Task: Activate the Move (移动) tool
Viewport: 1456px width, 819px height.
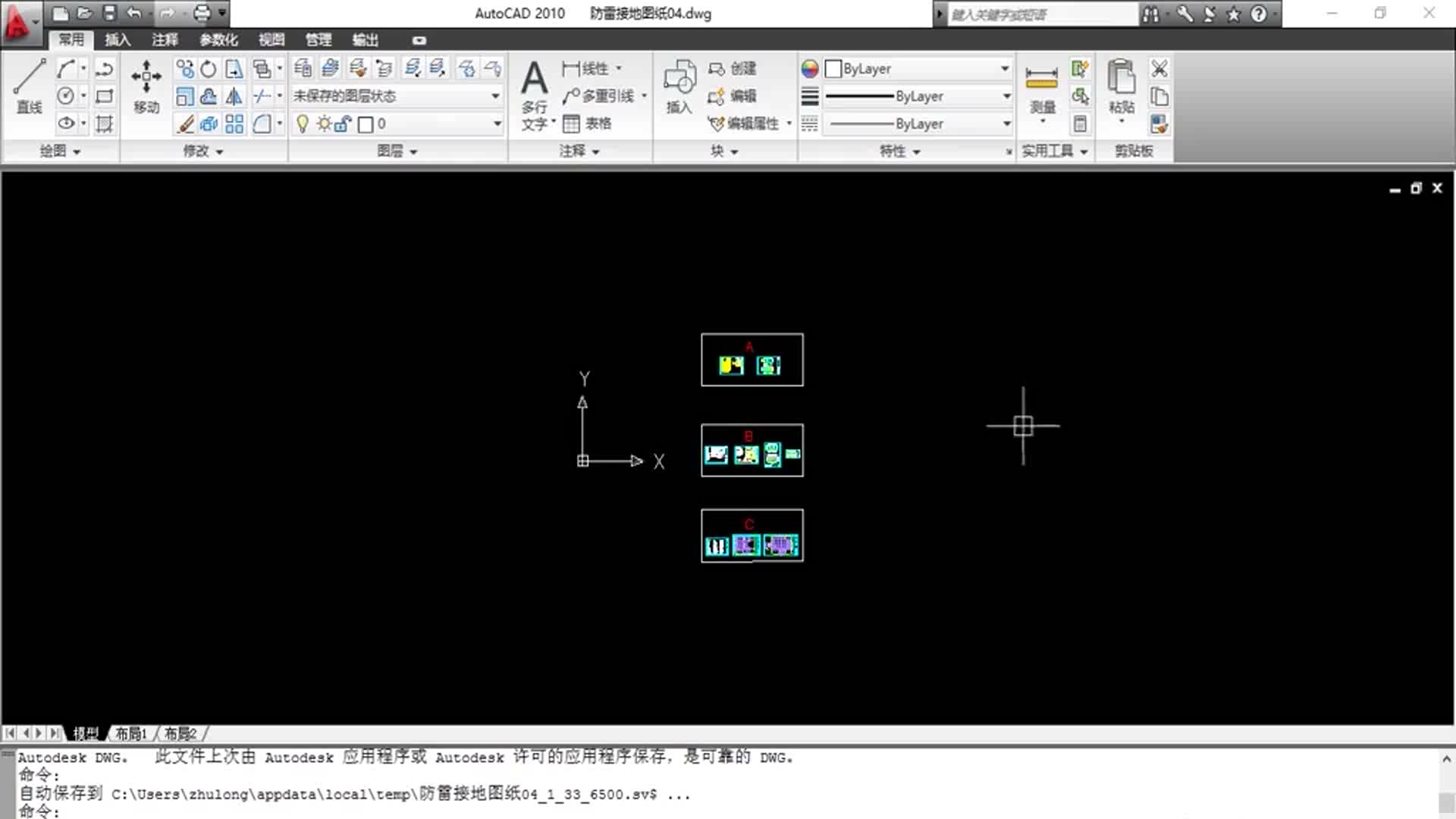Action: [x=146, y=86]
